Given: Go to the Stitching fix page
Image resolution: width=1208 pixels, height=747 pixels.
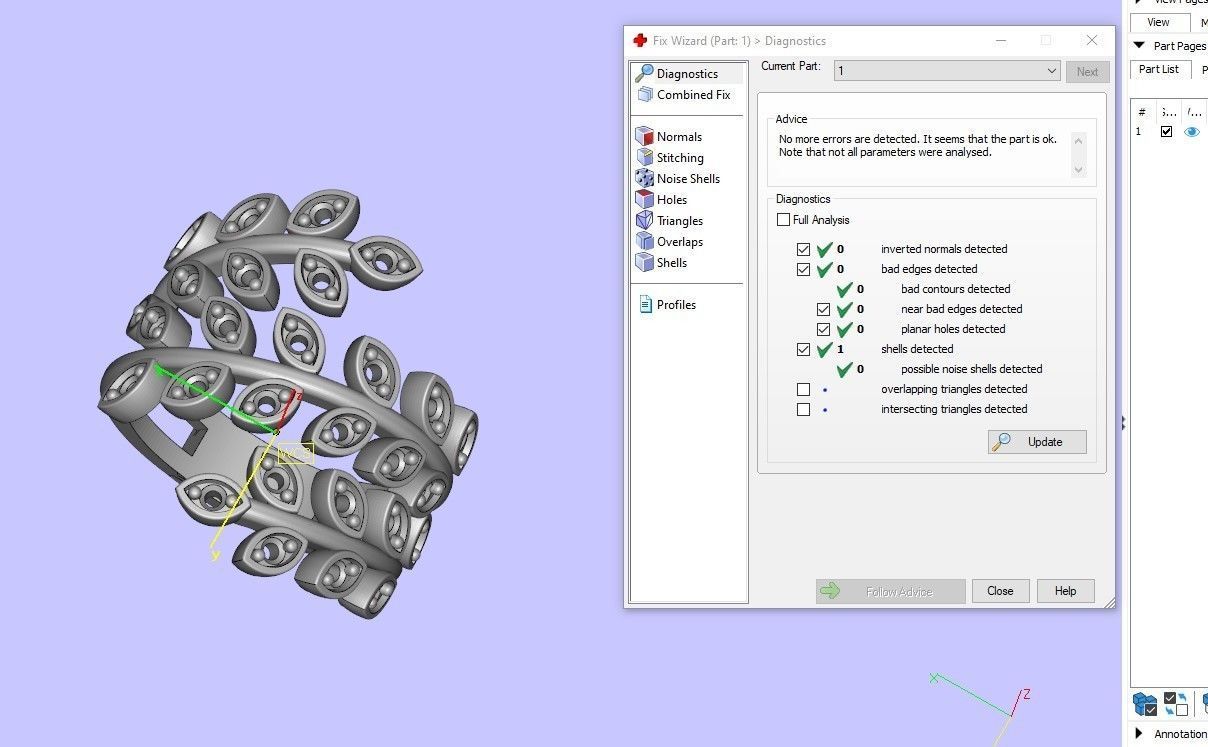Looking at the screenshot, I should pos(670,158).
